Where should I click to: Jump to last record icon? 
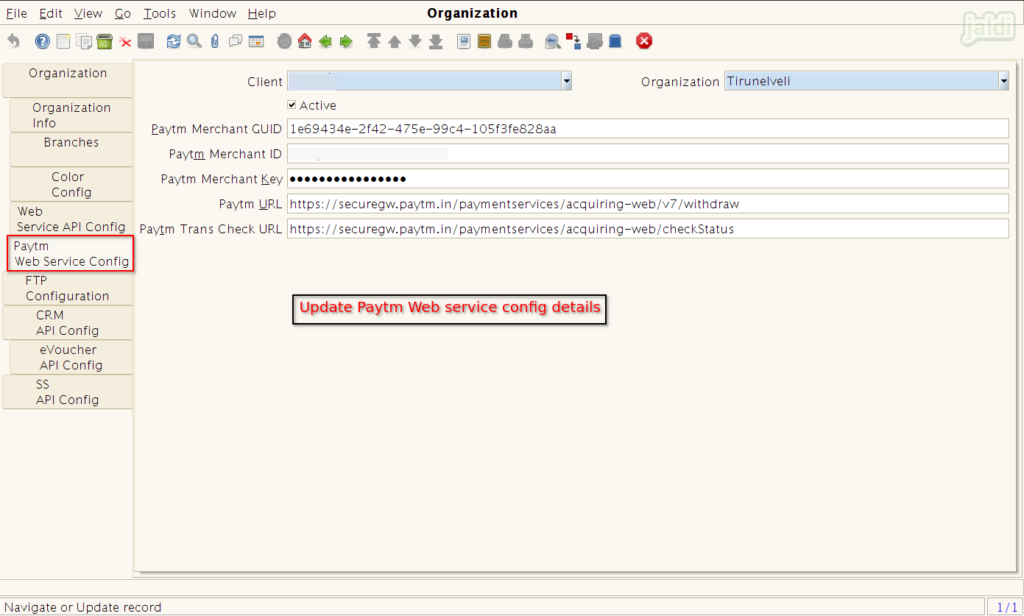coord(436,41)
